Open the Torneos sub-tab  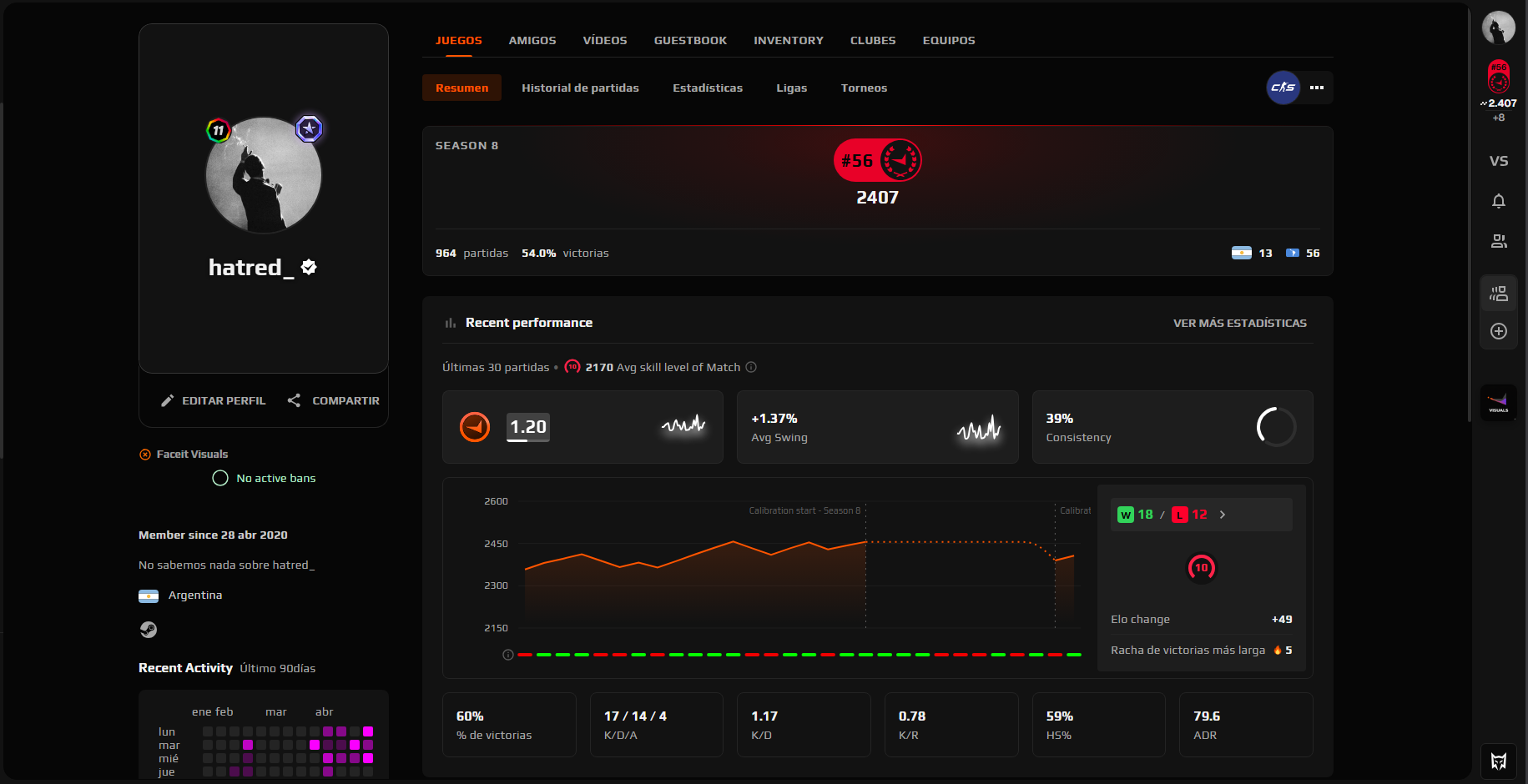pos(864,88)
